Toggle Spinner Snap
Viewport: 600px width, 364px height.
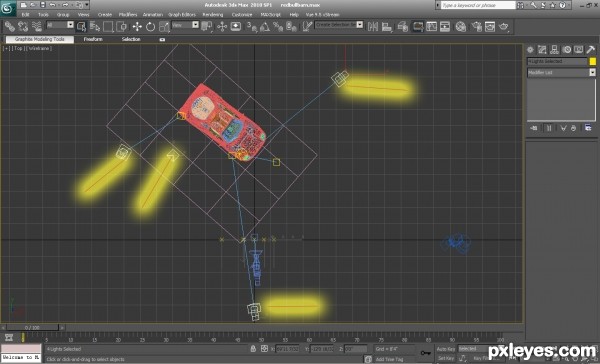(292, 26)
